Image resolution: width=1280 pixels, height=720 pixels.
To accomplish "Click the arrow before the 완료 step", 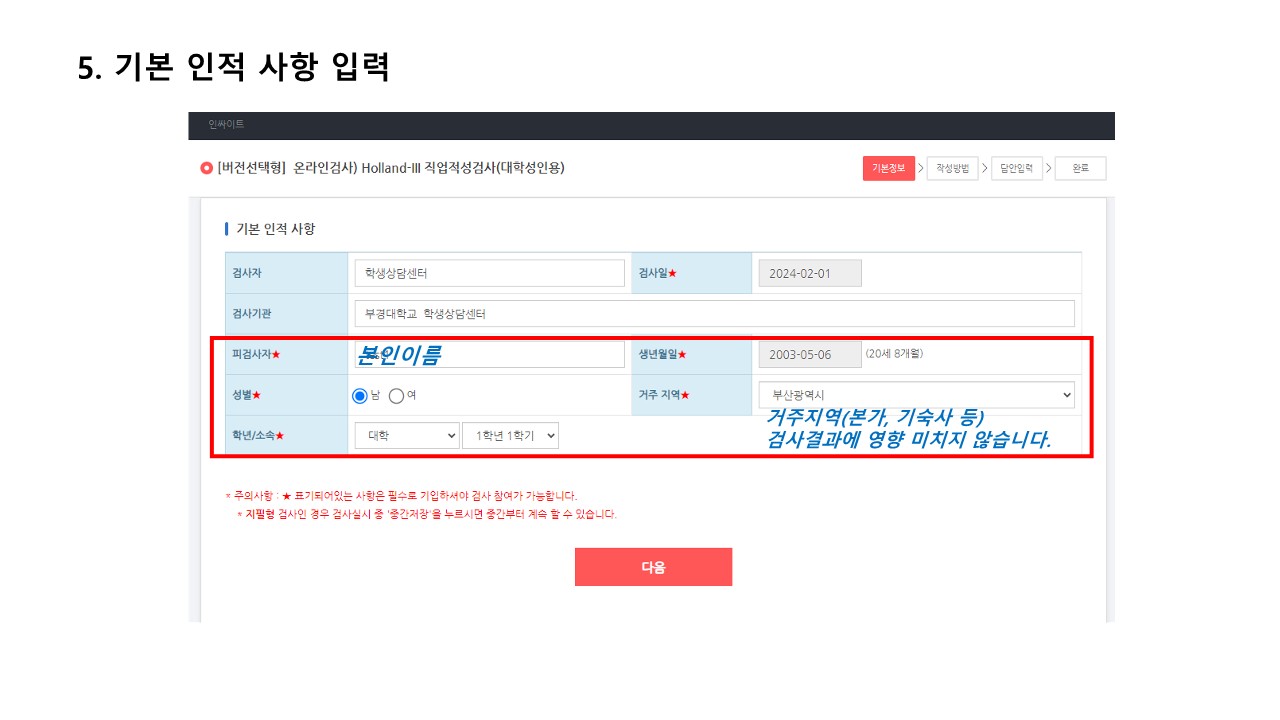I will 1049,168.
